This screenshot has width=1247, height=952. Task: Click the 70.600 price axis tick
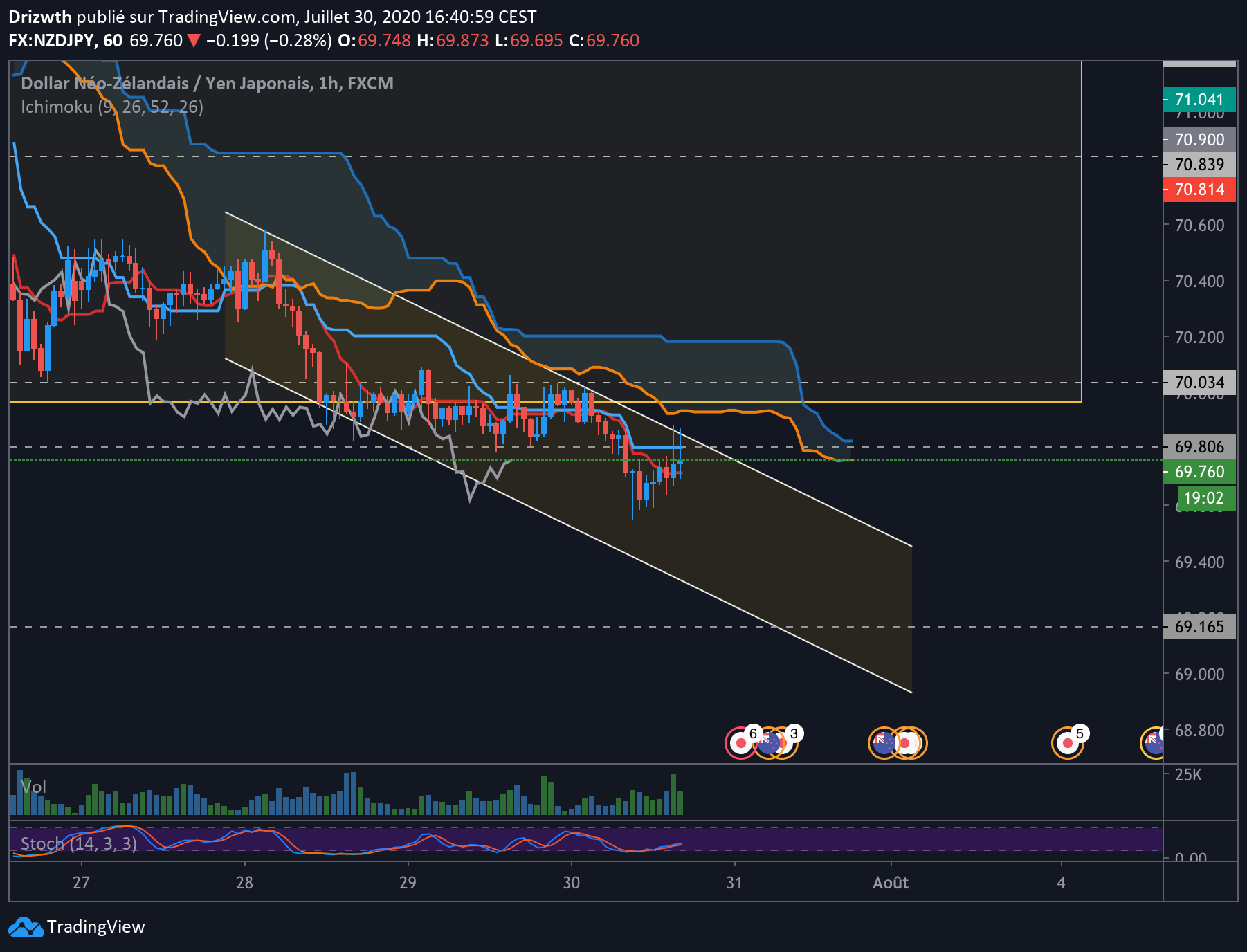point(1199,226)
